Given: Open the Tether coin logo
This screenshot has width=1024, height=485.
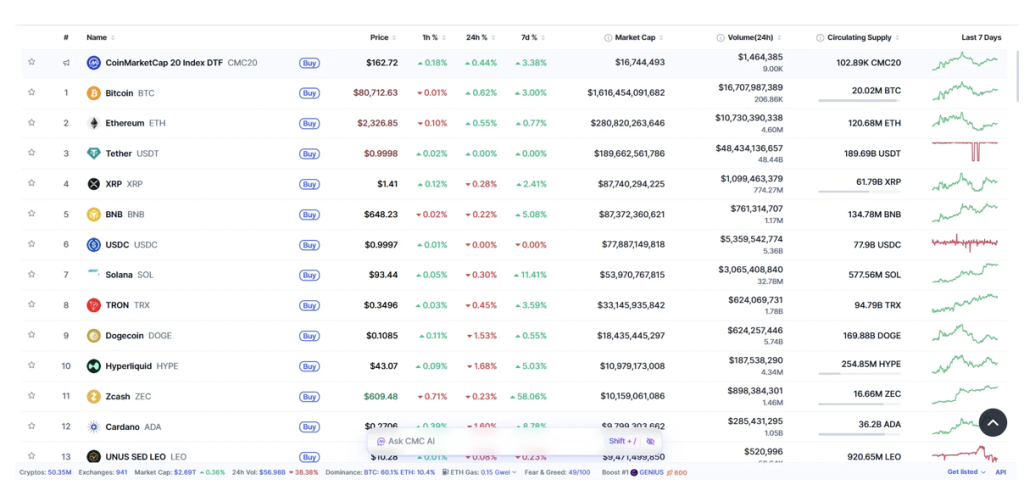Looking at the screenshot, I should 94,153.
